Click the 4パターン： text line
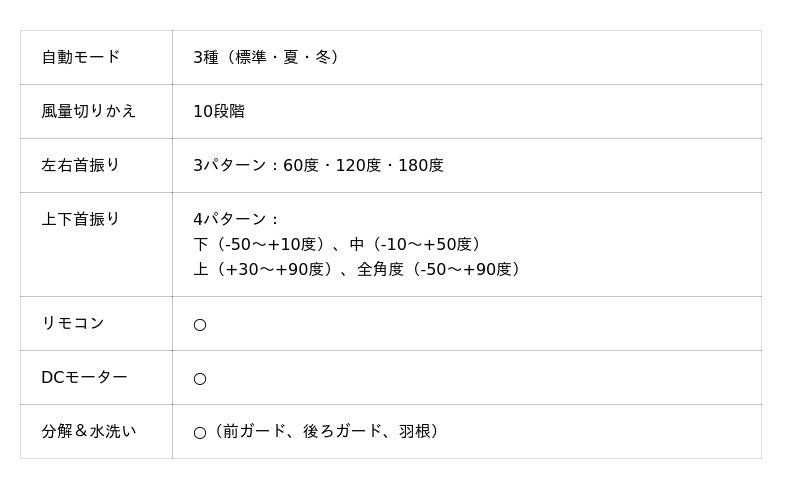The image size is (800, 489). point(236,219)
